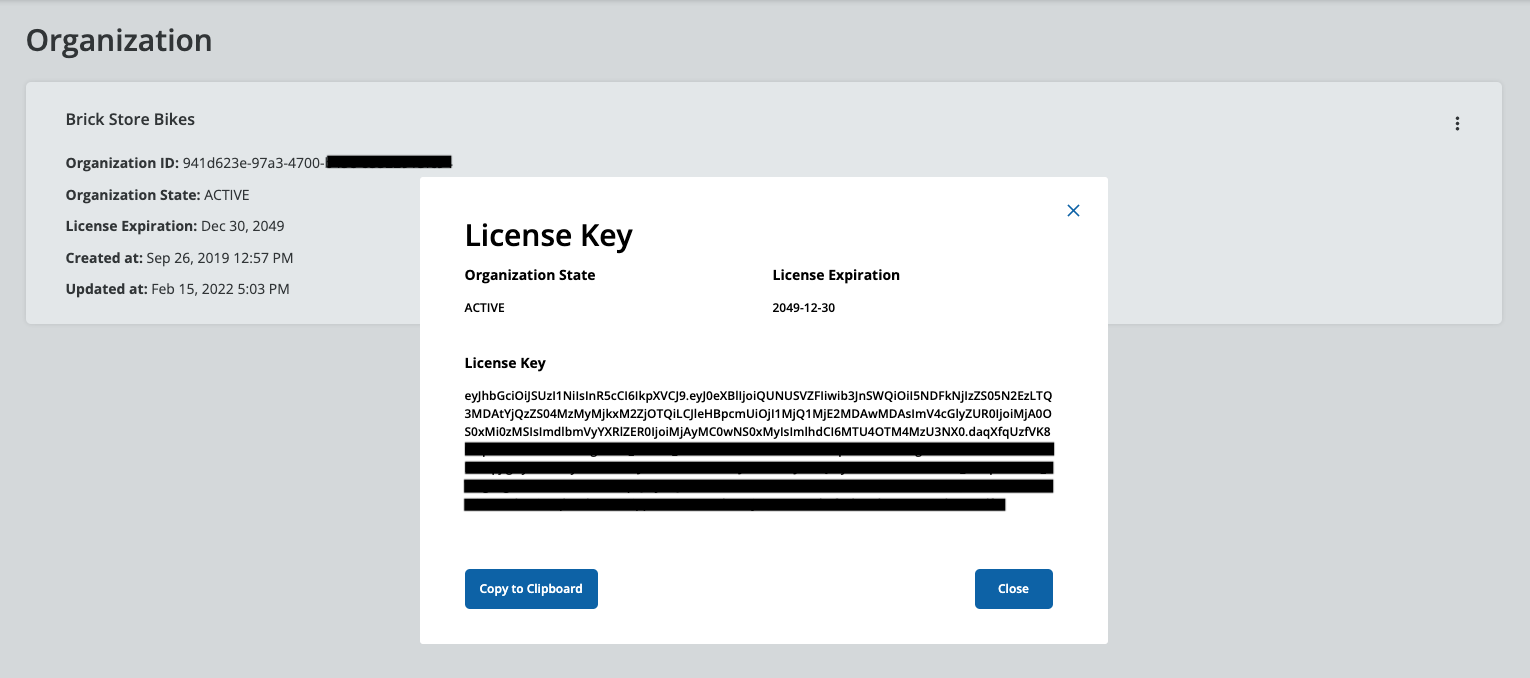
Task: Select the visible license key string text
Action: [x=758, y=413]
